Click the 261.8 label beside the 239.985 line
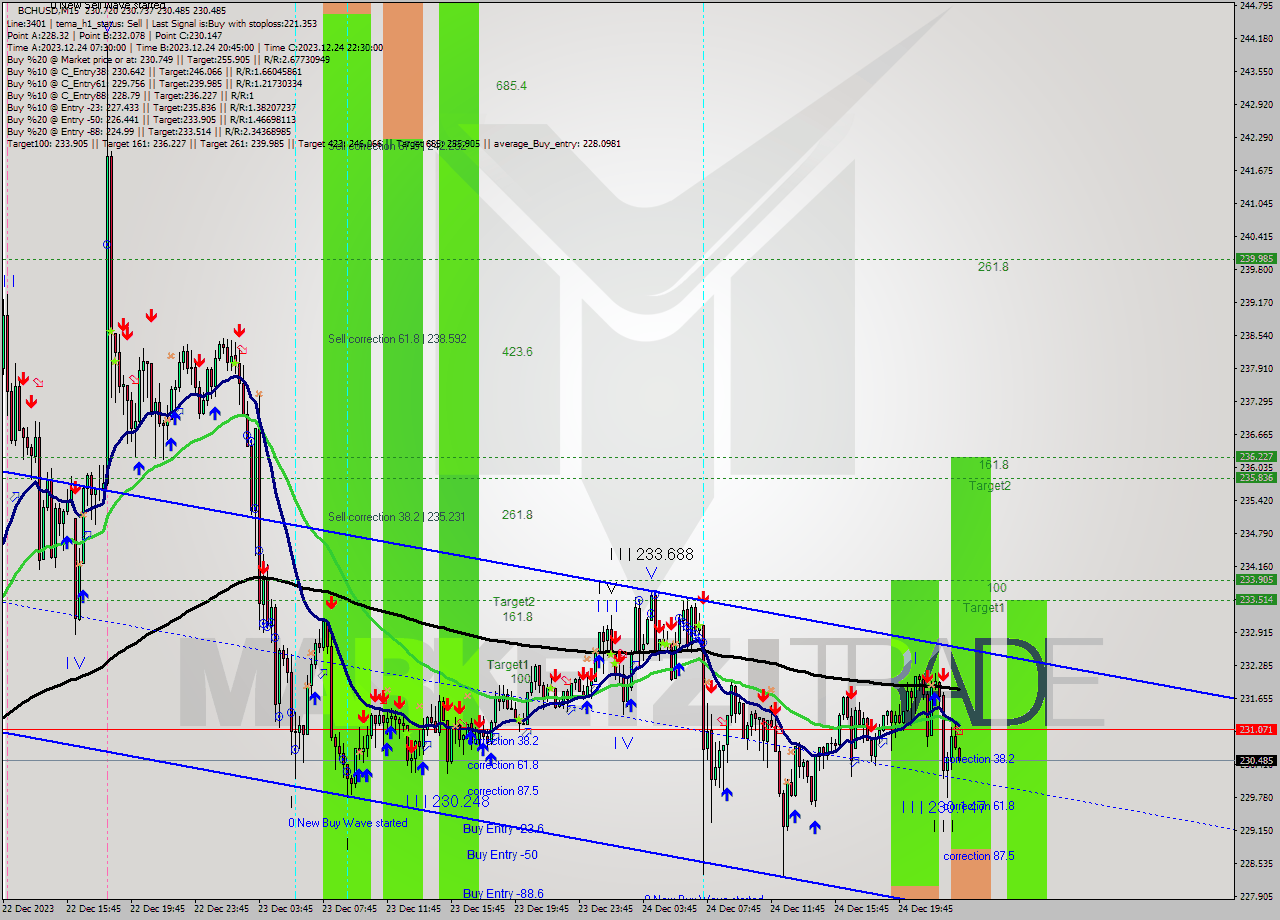The width and height of the screenshot is (1280, 920). tap(993, 267)
